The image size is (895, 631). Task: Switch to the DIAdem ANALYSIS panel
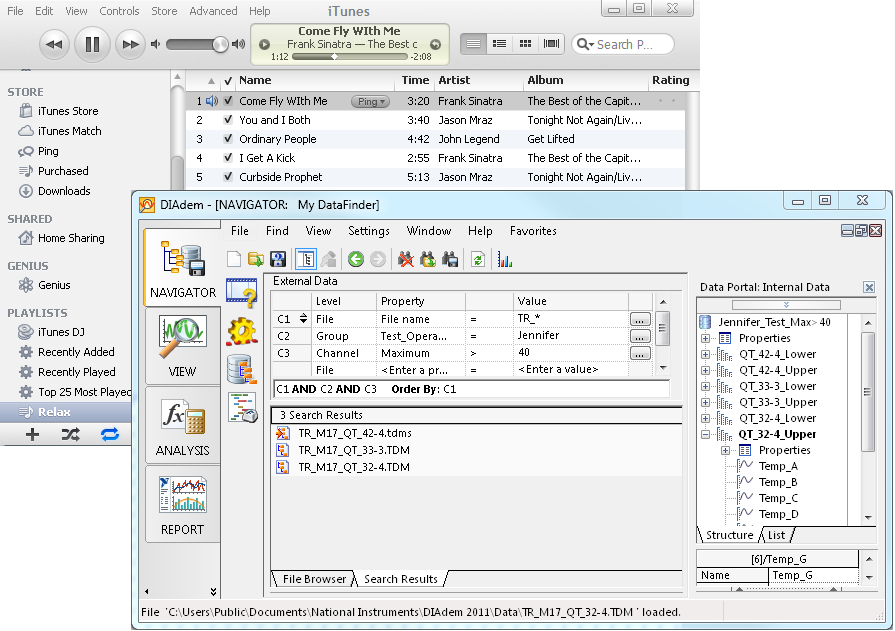pyautogui.click(x=181, y=423)
